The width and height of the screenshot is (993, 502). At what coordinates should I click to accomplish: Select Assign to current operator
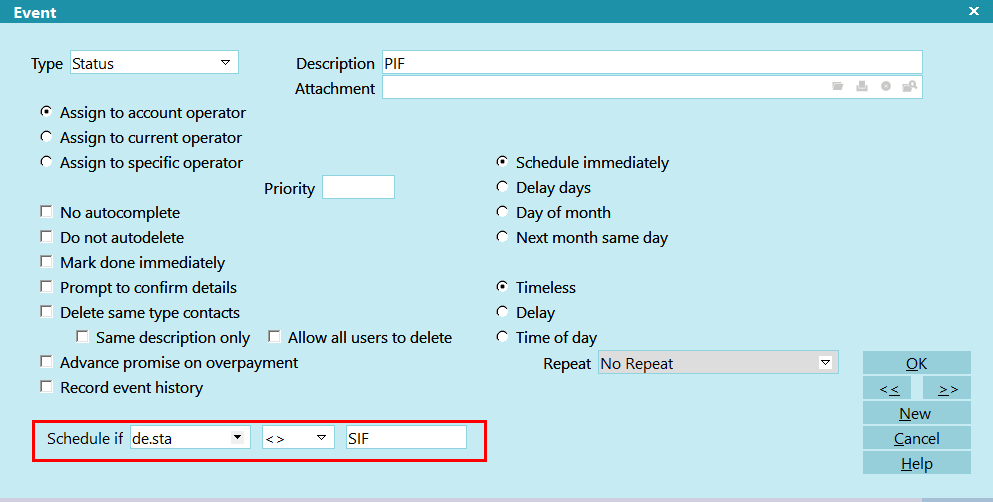point(46,137)
